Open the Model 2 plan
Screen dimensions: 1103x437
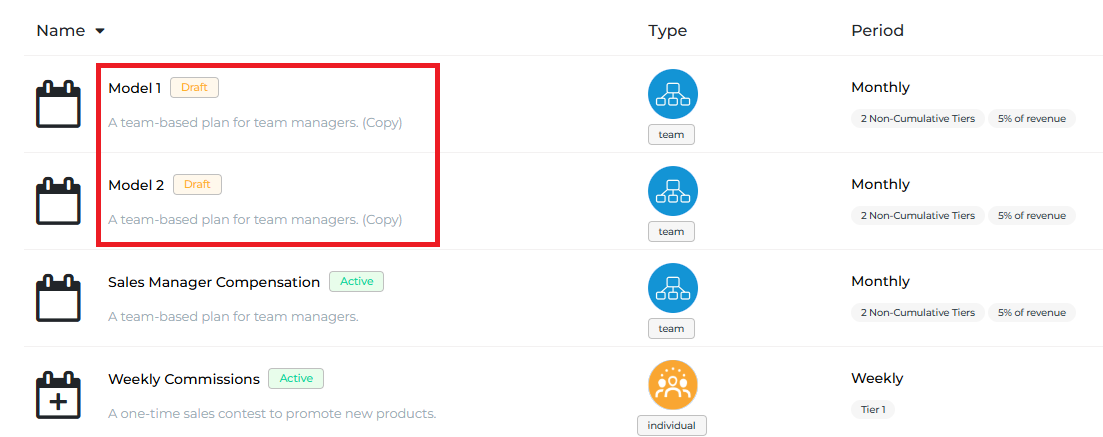136,185
